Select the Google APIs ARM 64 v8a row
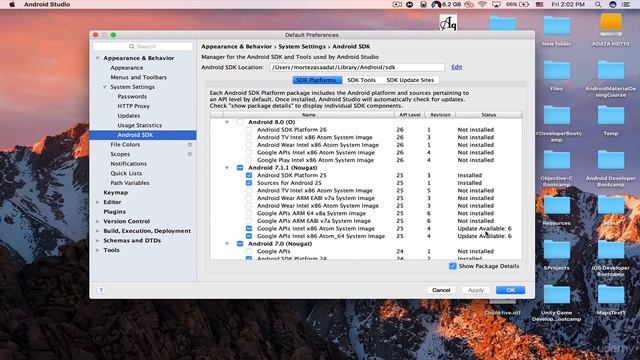This screenshot has width=640, height=360. click(366, 213)
